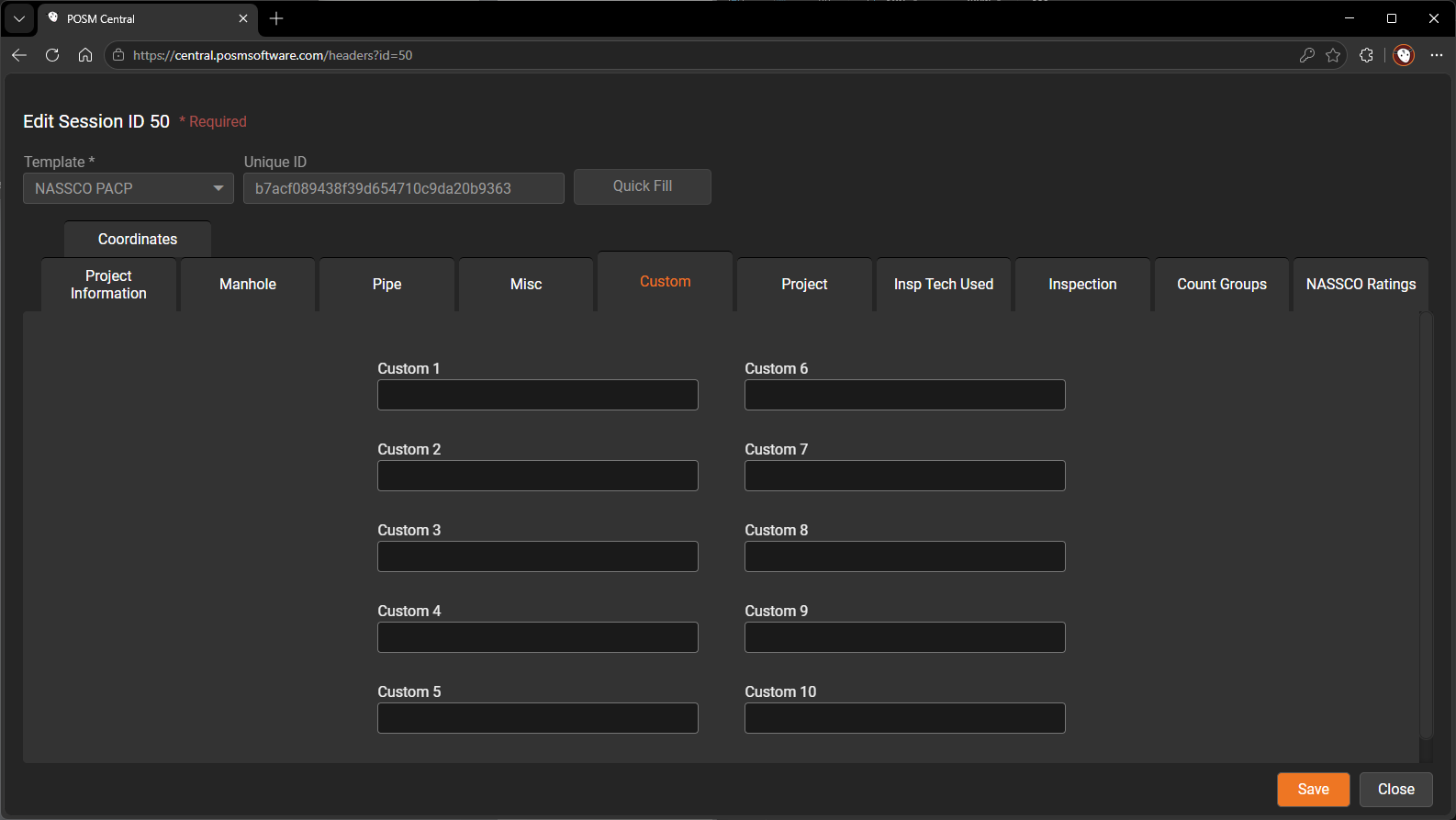This screenshot has width=1456, height=820.
Task: Open browser settings and more menu
Action: pyautogui.click(x=1437, y=55)
